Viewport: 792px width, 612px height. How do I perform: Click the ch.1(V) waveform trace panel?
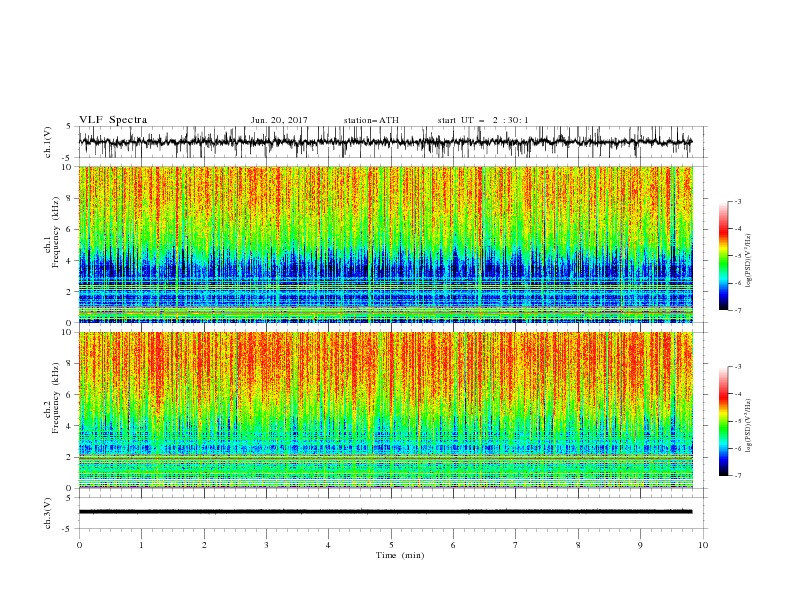coord(393,142)
